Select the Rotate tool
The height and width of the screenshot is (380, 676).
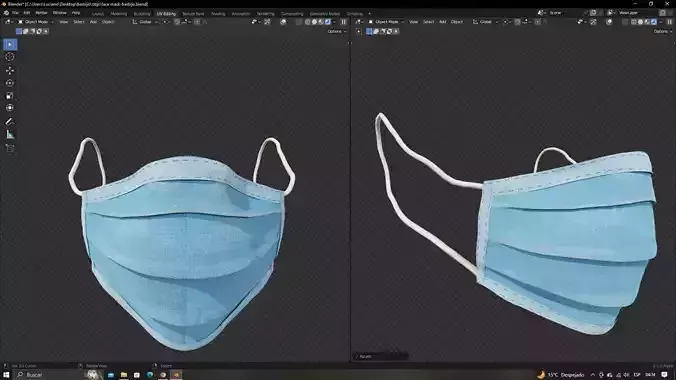coord(10,83)
